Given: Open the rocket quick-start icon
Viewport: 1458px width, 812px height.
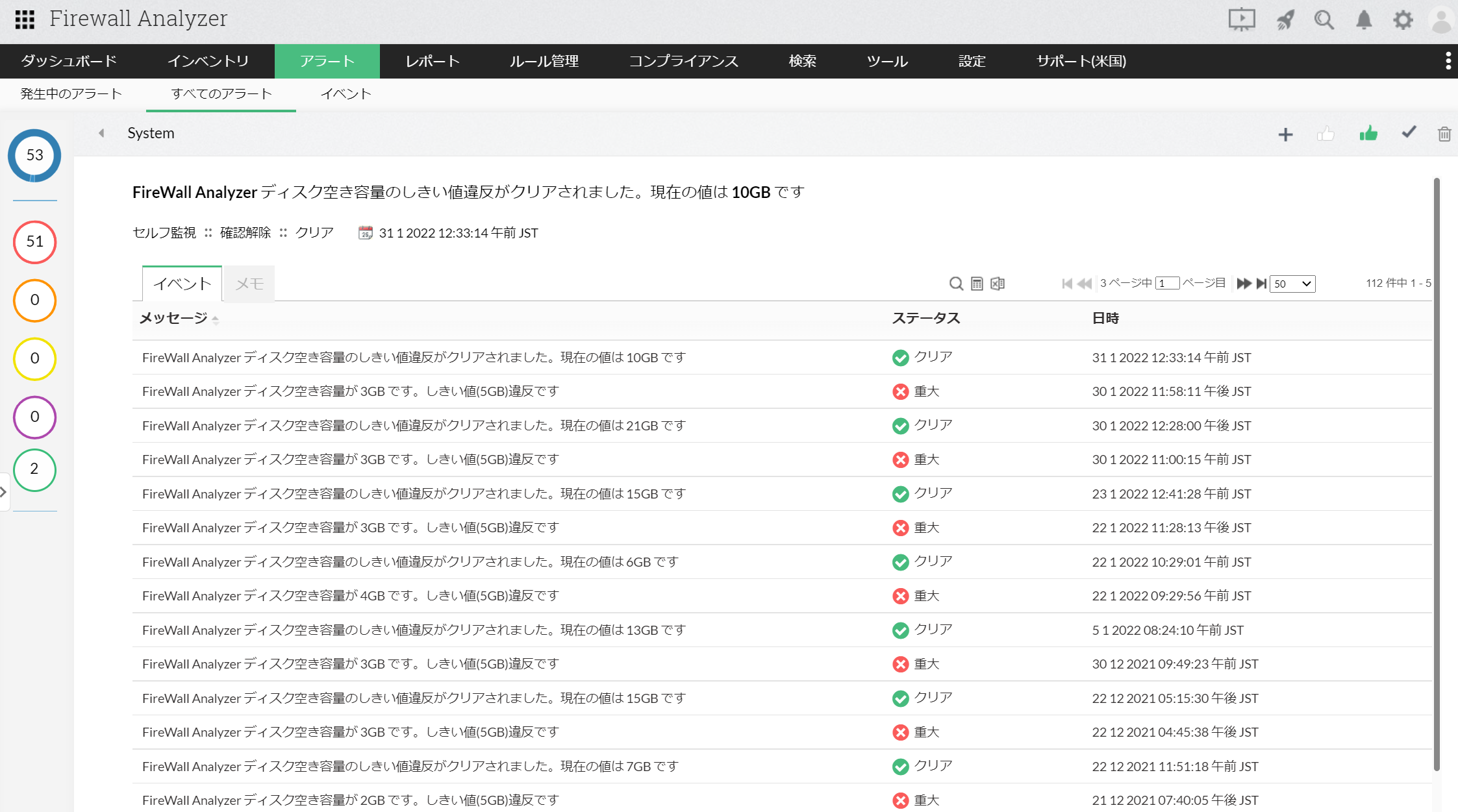Looking at the screenshot, I should click(1285, 20).
